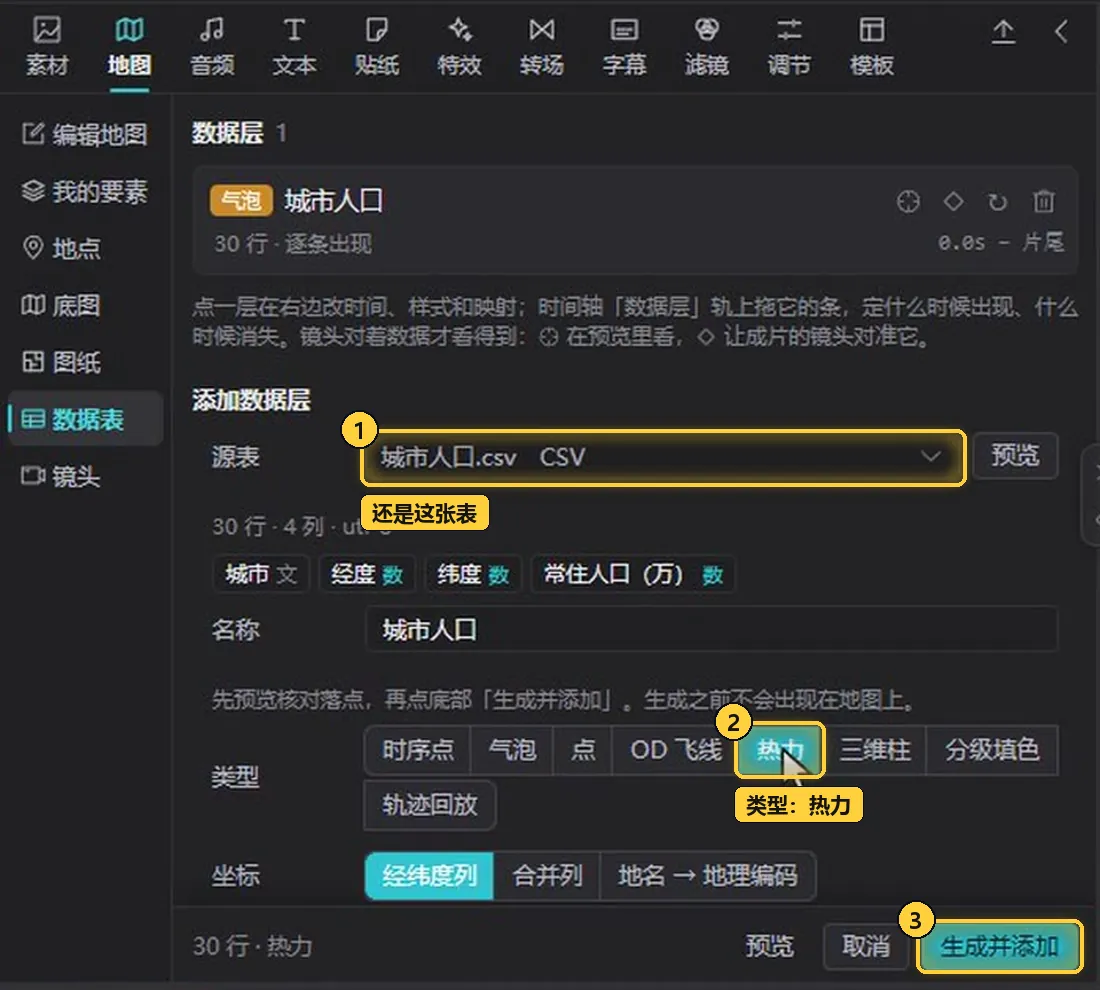Click the crosshair locate icon on 城市人口 layer
Viewport: 1100px width, 990px height.
[908, 201]
